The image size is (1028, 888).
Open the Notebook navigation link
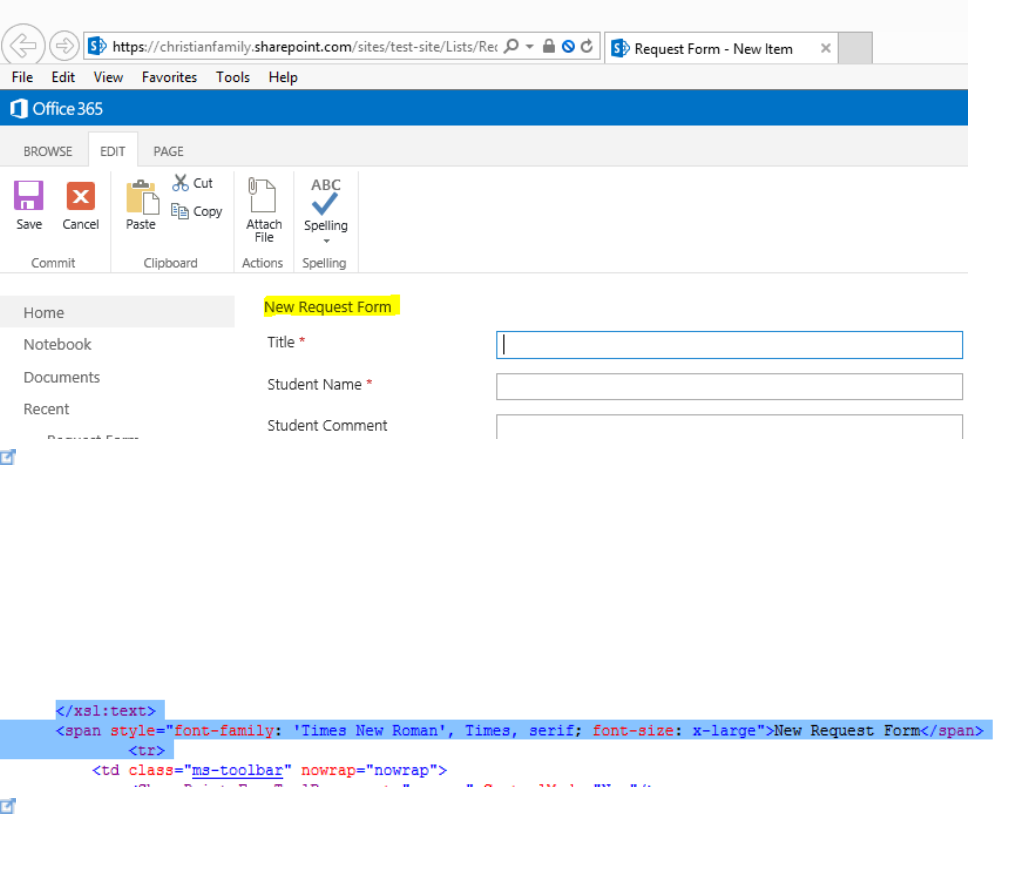(58, 344)
